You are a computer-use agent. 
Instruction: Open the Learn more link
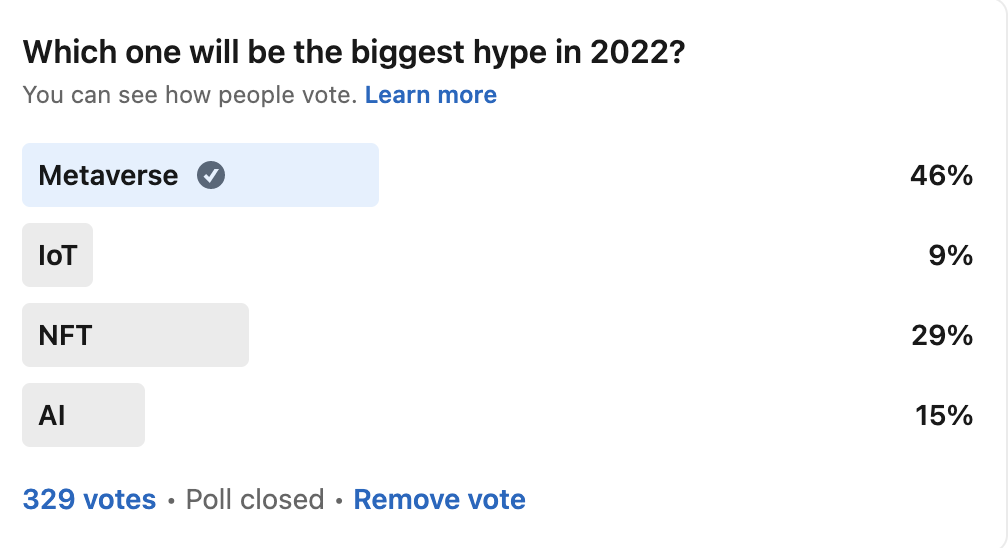(430, 95)
